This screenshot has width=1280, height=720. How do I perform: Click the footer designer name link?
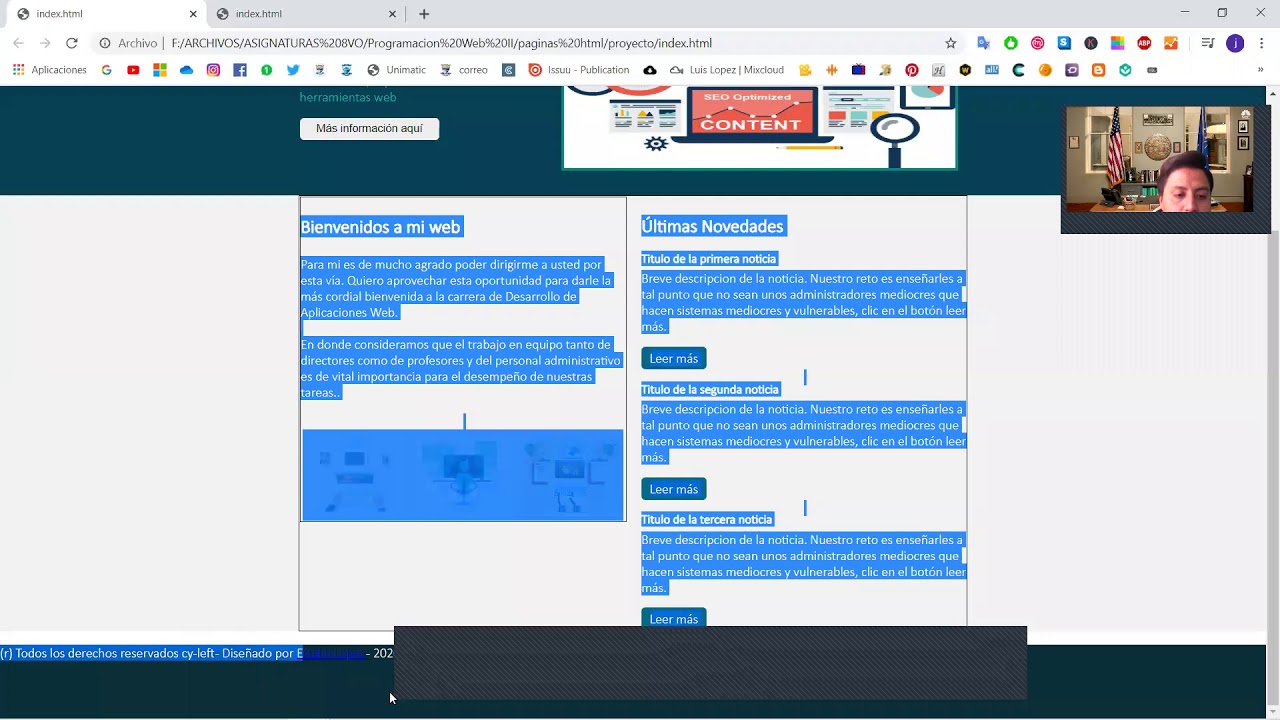(330, 653)
